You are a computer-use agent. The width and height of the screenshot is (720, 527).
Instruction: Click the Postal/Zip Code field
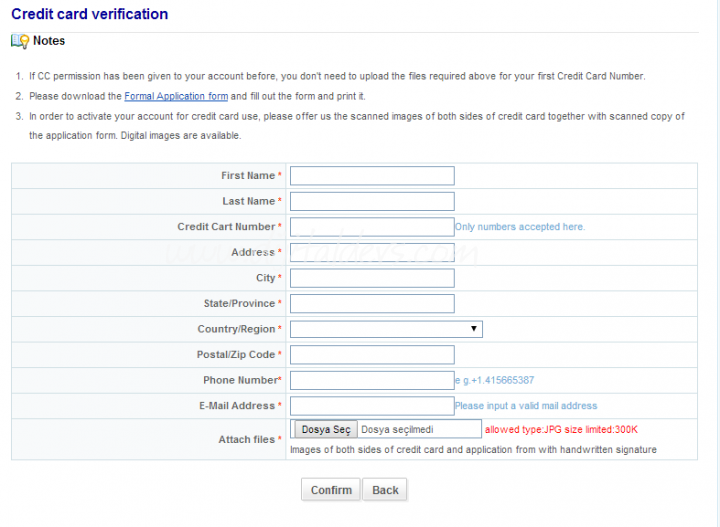(x=371, y=354)
